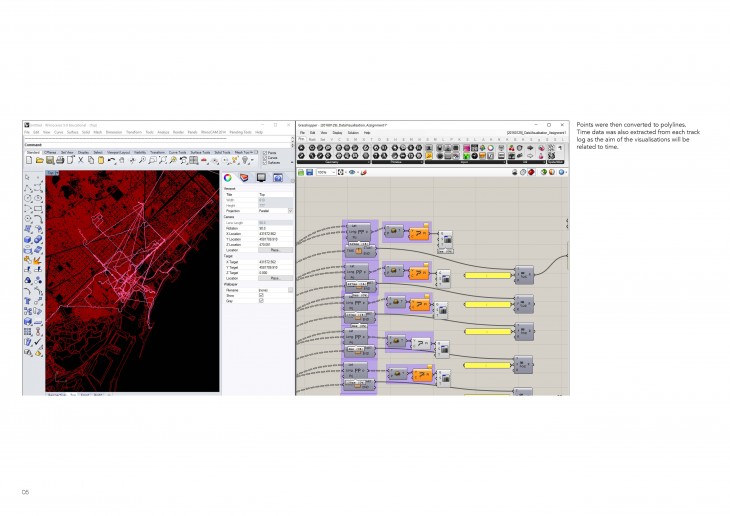This screenshot has height=516, width=730.
Task: Toggle the wallpaper Gray checkbox
Action: click(x=261, y=301)
